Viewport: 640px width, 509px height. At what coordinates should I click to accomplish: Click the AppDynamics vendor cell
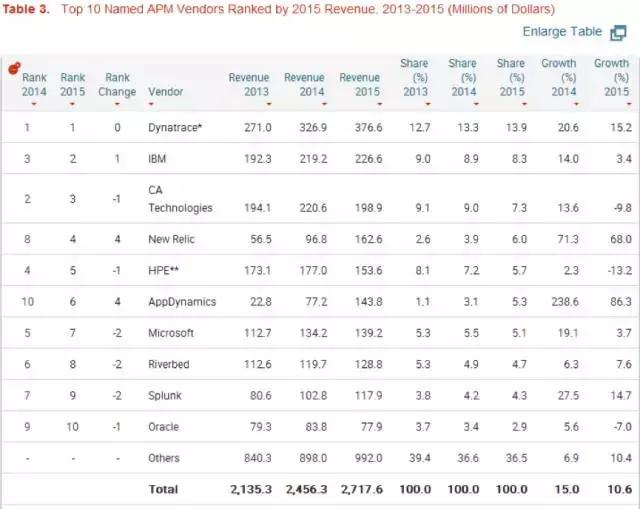[x=180, y=300]
